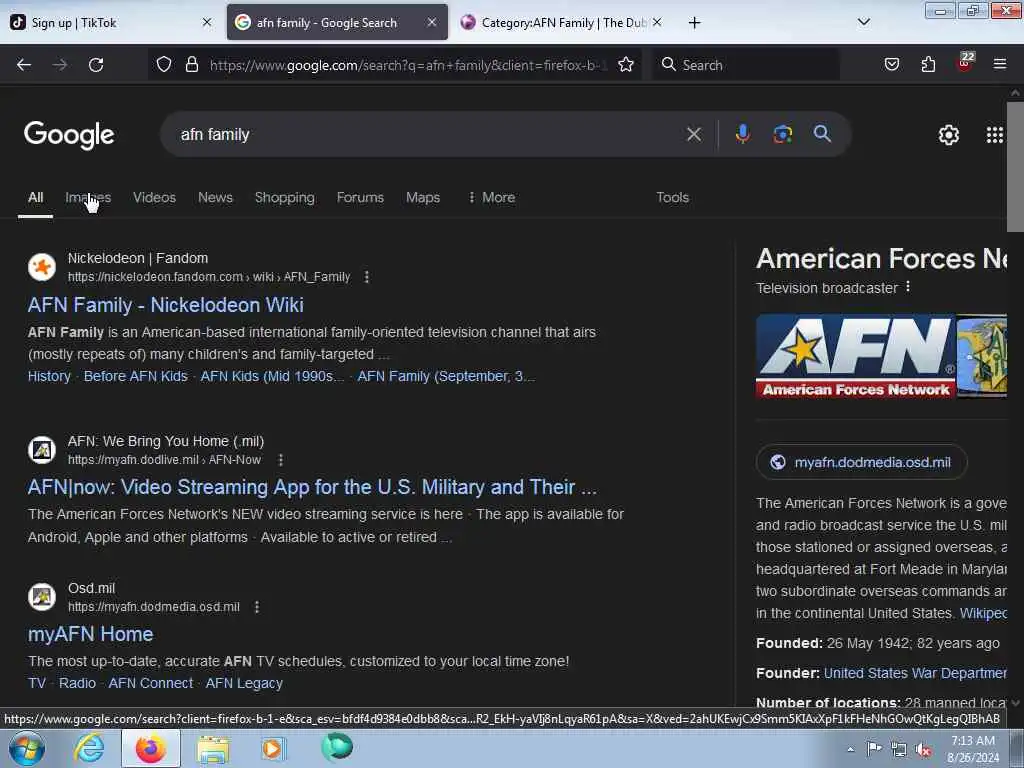Open the Radio sitelink under myAFN
Image resolution: width=1024 pixels, height=768 pixels.
[77, 683]
